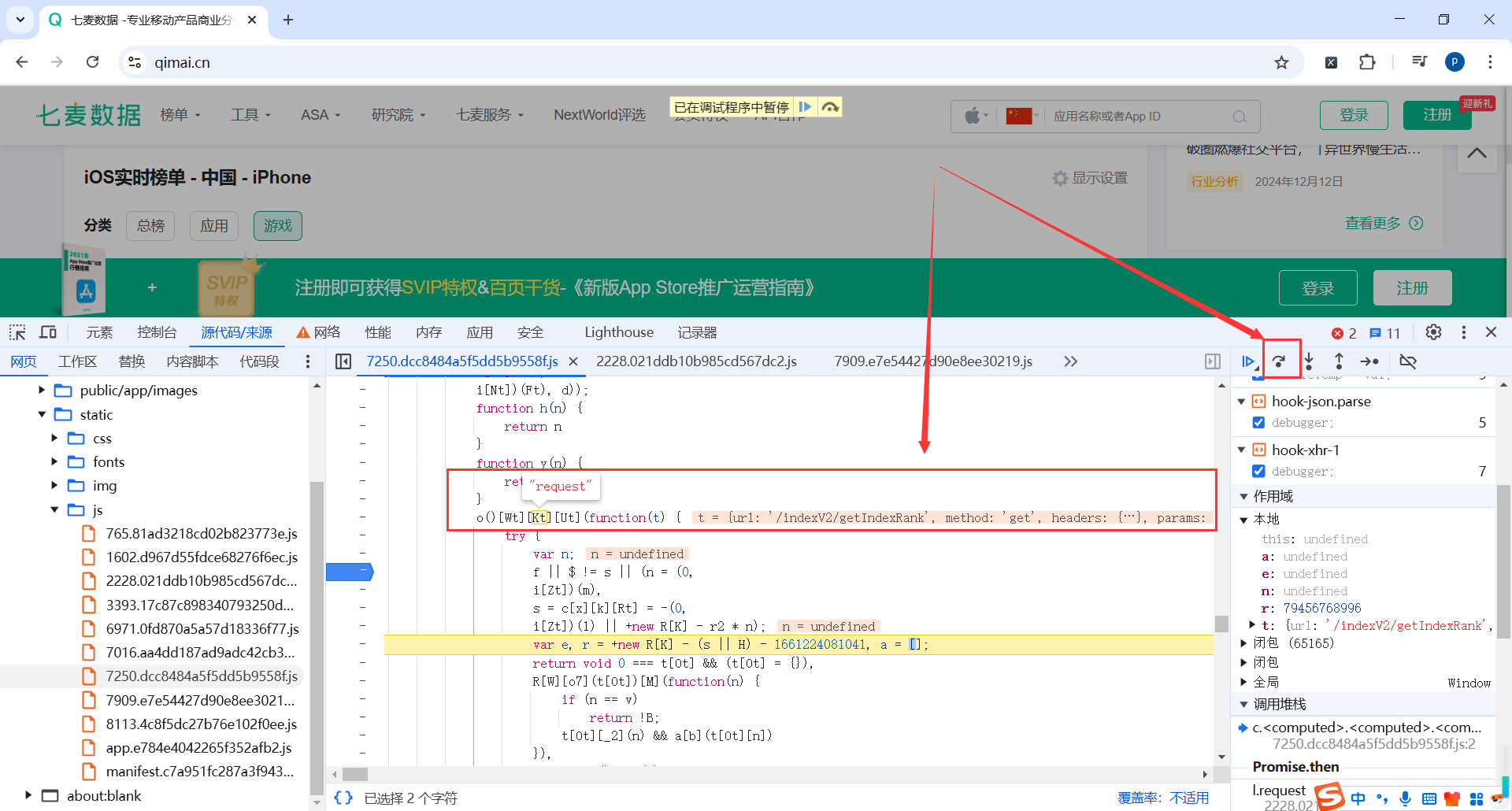
Task: Show more open file tabs chevron
Action: click(x=1070, y=361)
